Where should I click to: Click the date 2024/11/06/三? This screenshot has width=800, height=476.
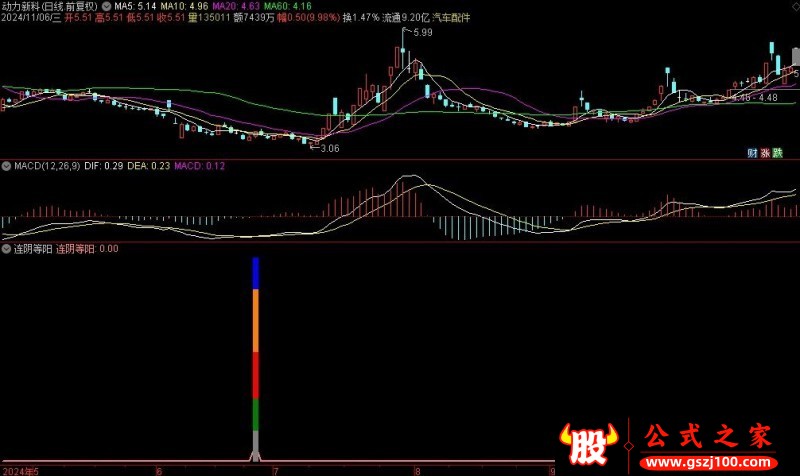pyautogui.click(x=31, y=18)
